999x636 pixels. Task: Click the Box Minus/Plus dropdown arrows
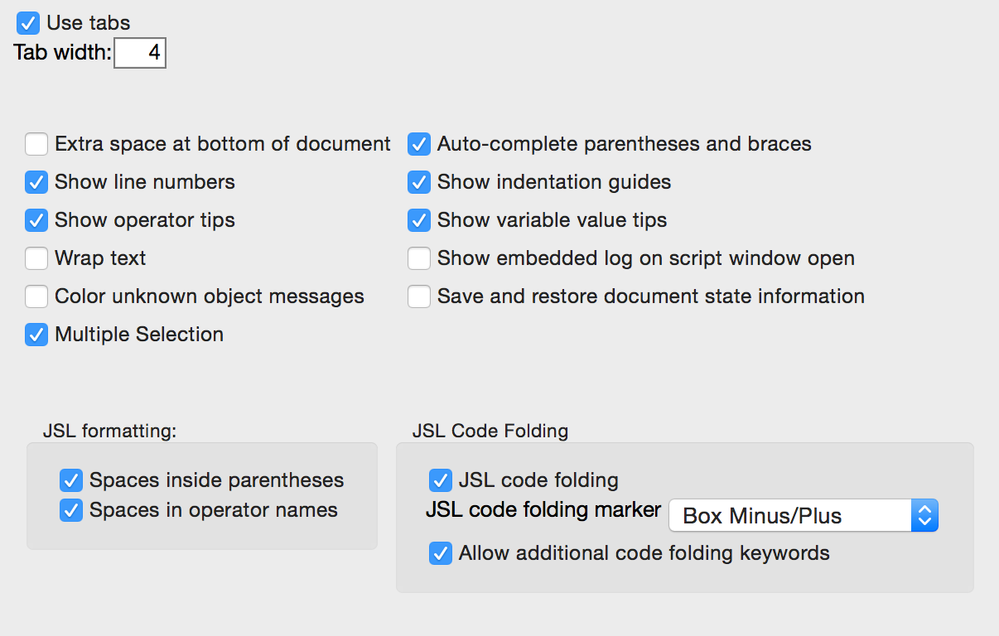pos(924,516)
